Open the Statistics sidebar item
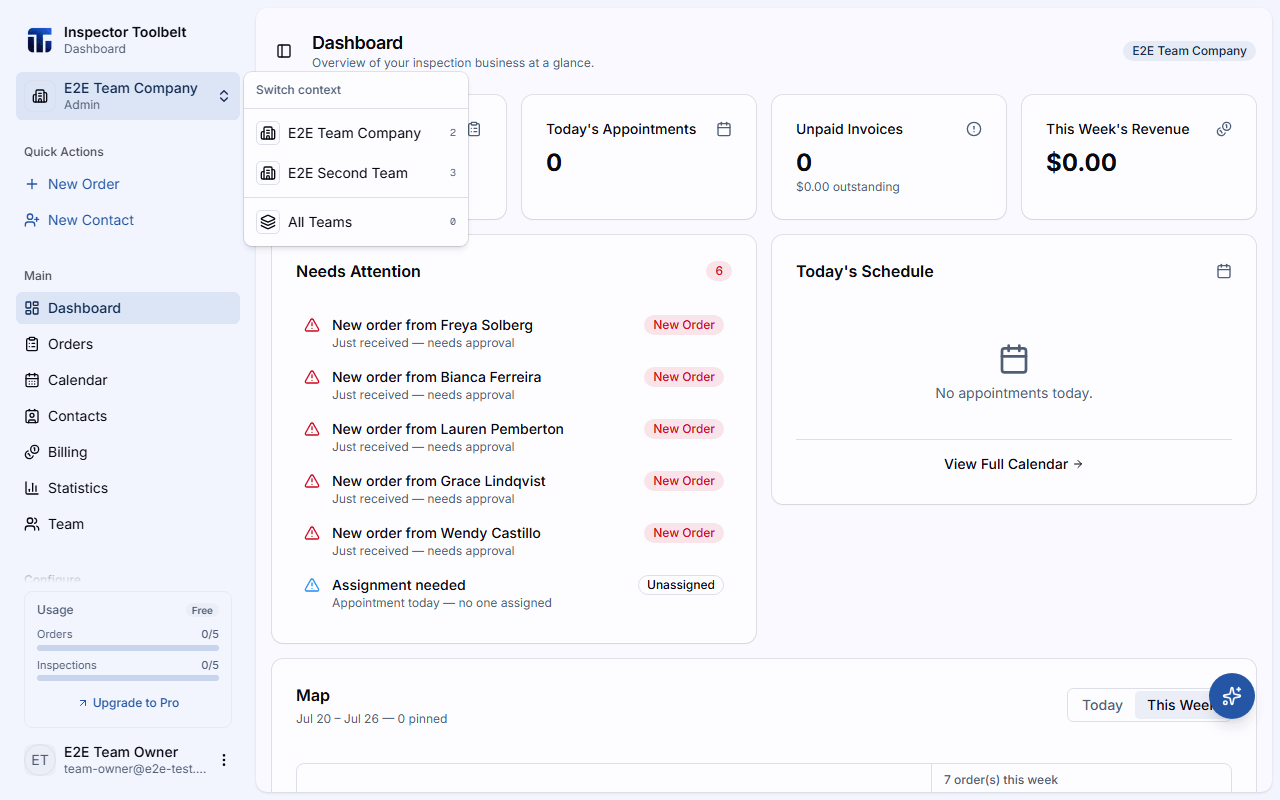Viewport: 1280px width, 800px height. click(x=128, y=488)
